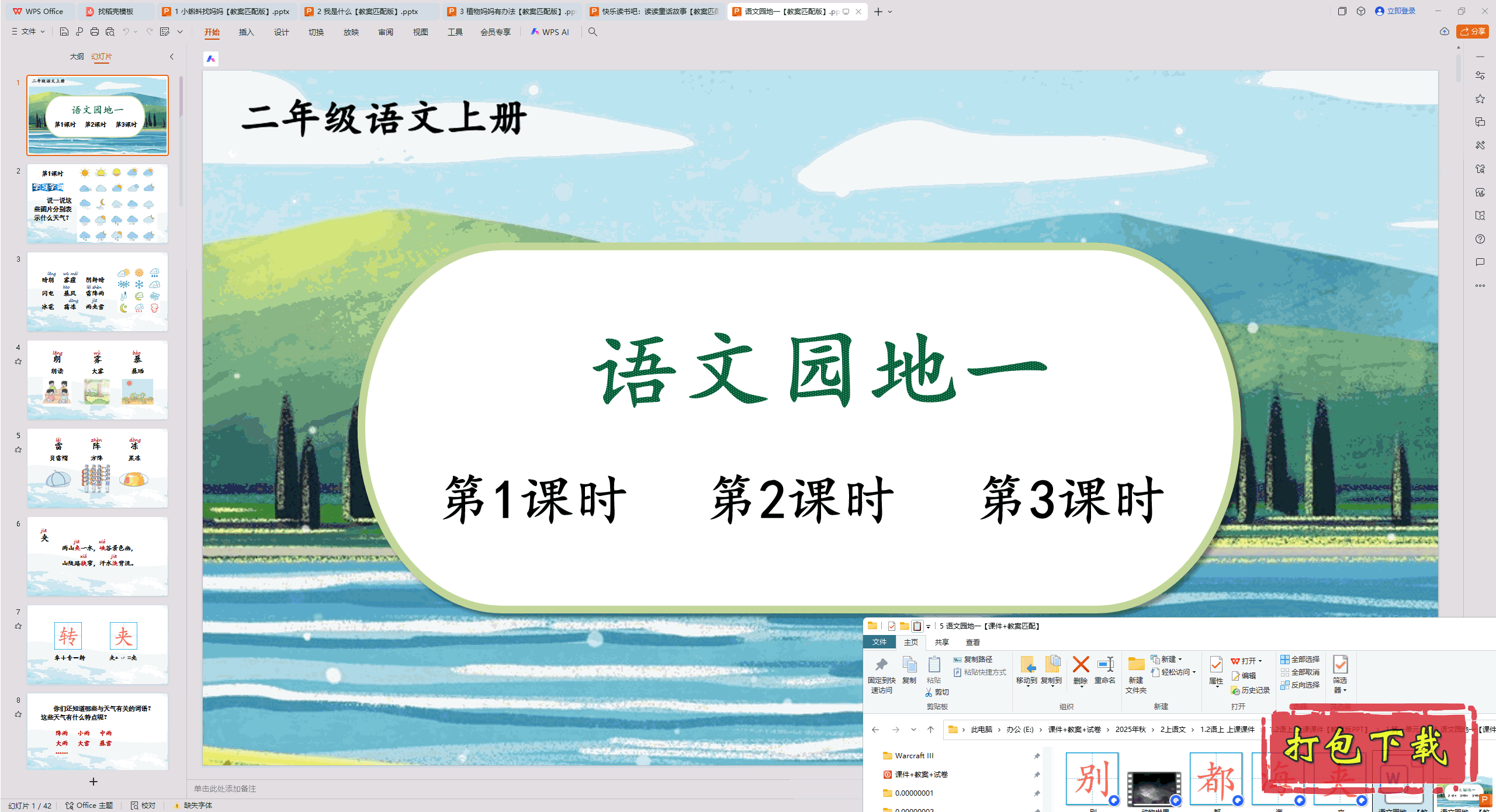Click the cloud sync icon near Share
Screen dimensions: 1496x812
[x=1444, y=32]
